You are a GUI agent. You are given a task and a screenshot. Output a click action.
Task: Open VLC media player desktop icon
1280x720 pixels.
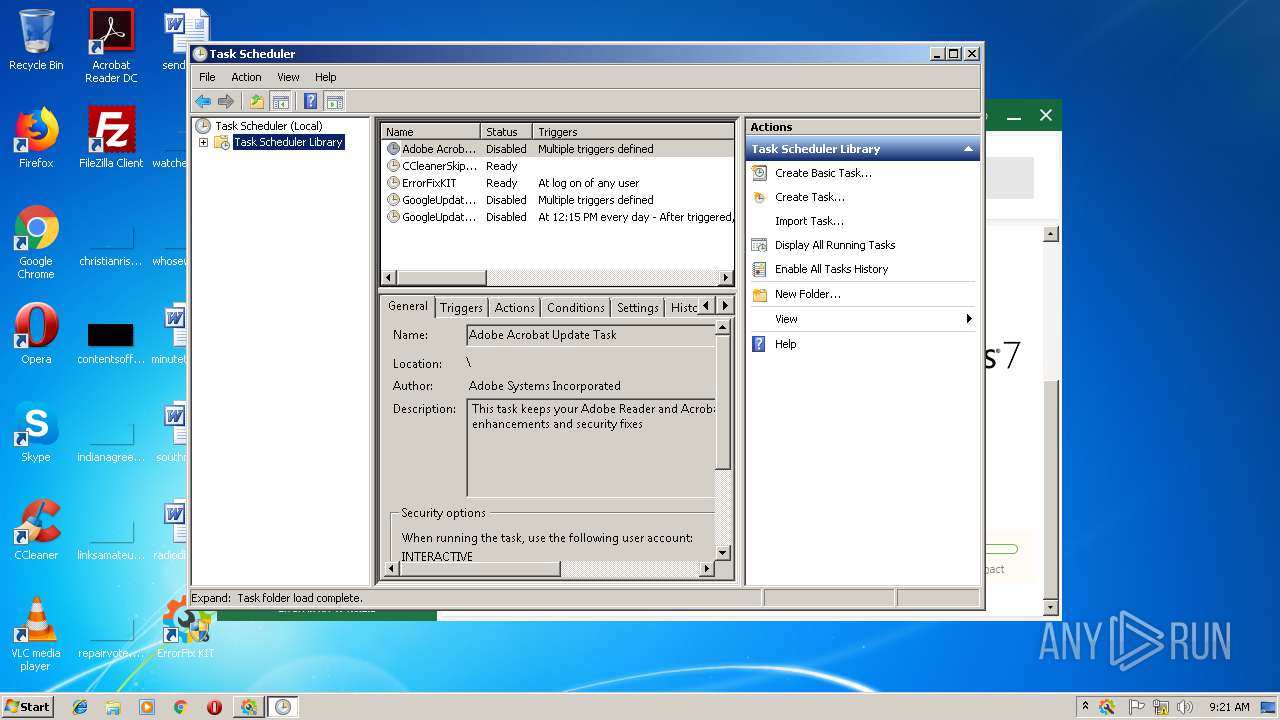point(36,634)
